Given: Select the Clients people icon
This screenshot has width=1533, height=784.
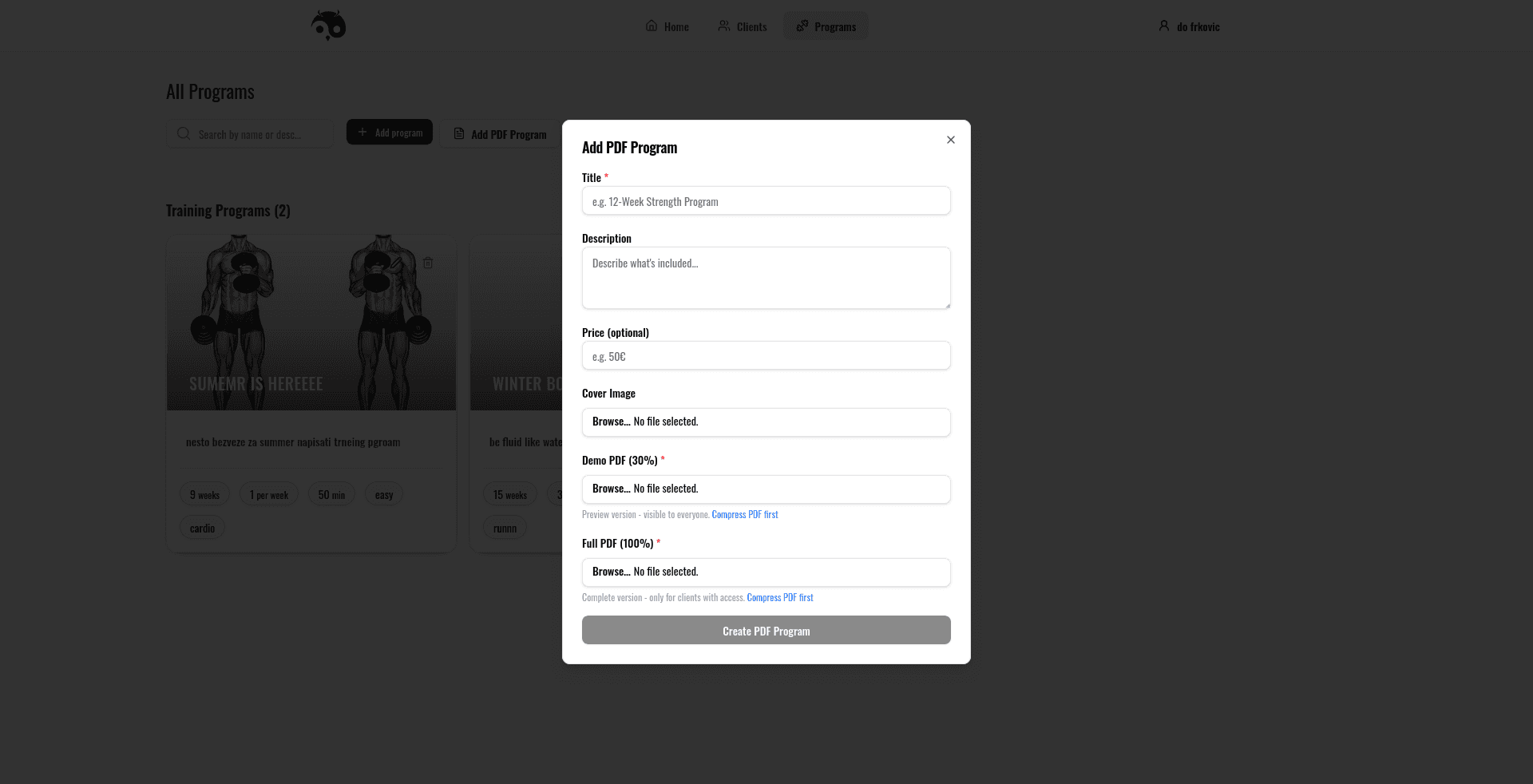Looking at the screenshot, I should 723,26.
